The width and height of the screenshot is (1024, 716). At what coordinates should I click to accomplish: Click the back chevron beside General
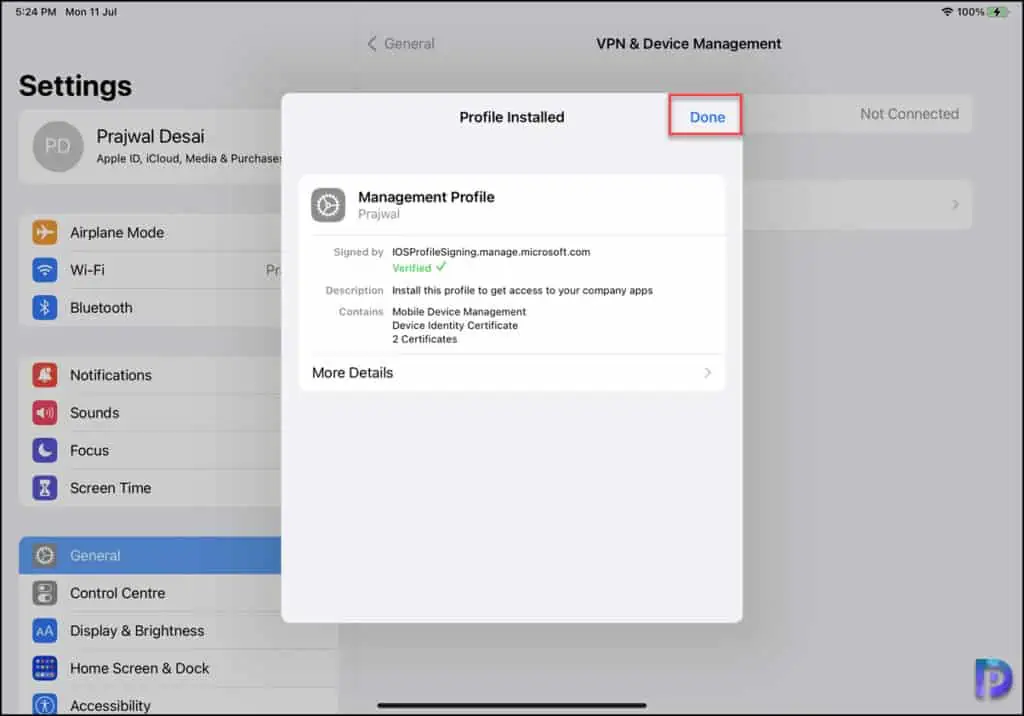pos(372,44)
